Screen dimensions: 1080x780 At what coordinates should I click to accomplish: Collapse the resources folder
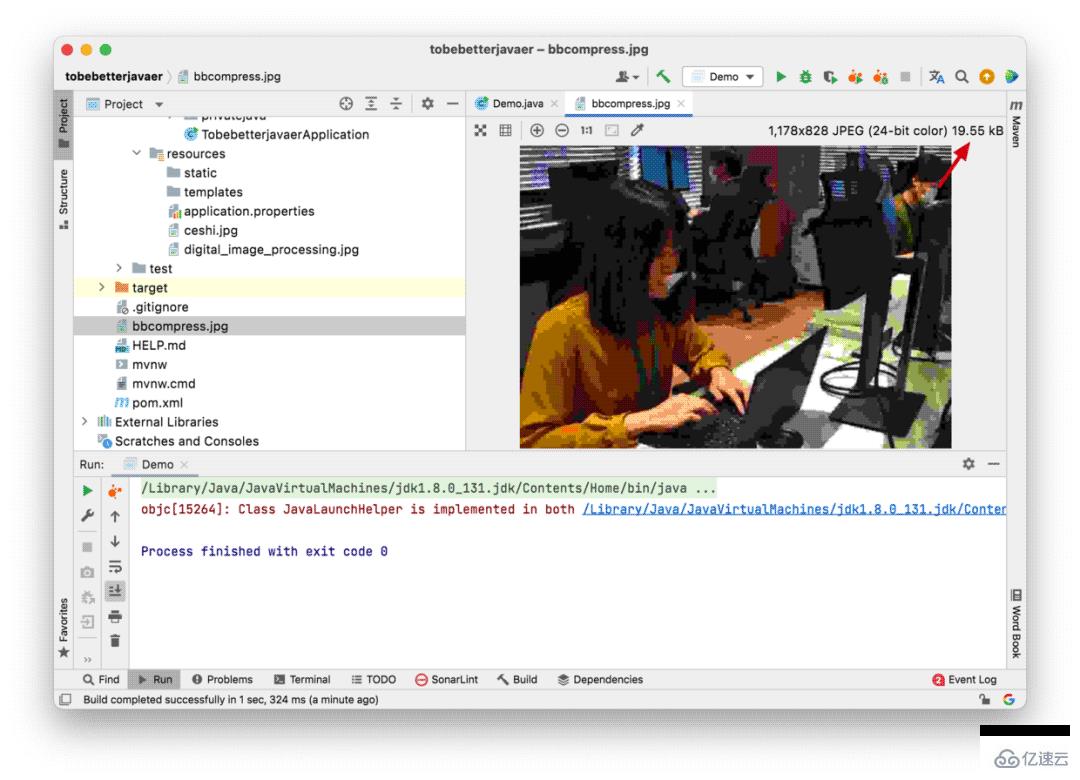[136, 153]
